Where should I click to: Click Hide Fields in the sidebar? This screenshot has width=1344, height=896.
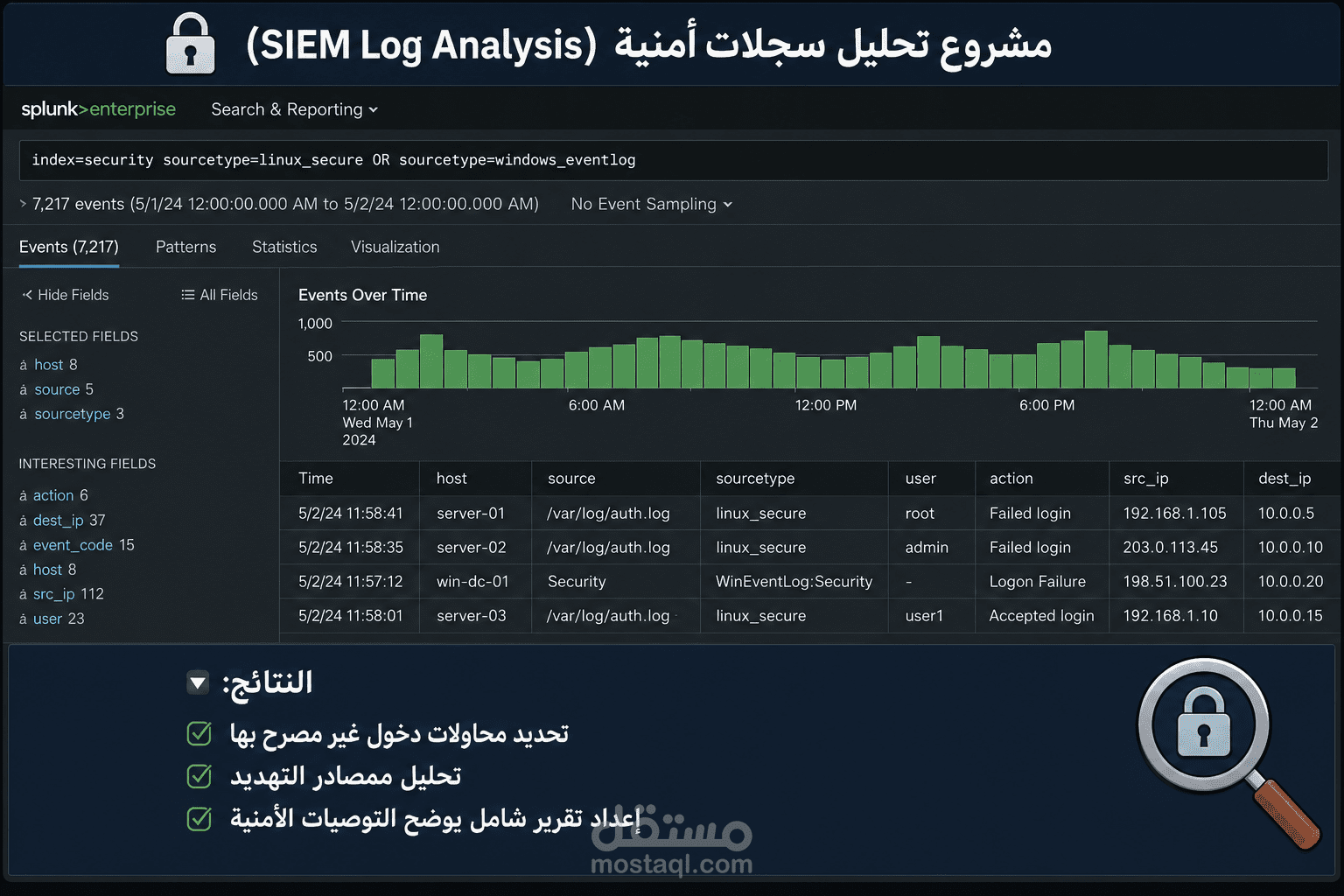[66, 295]
